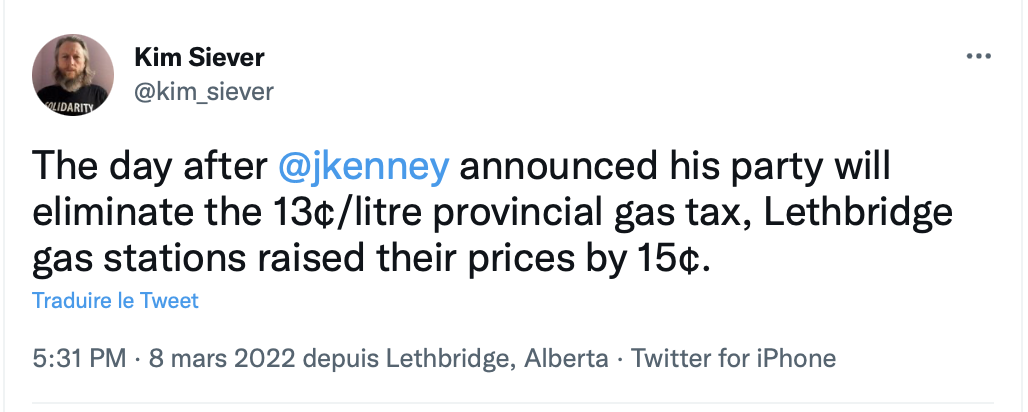The width and height of the screenshot is (1028, 412).
Task: Click 'The day after' at the tweet start
Action: pyautogui.click(x=150, y=167)
